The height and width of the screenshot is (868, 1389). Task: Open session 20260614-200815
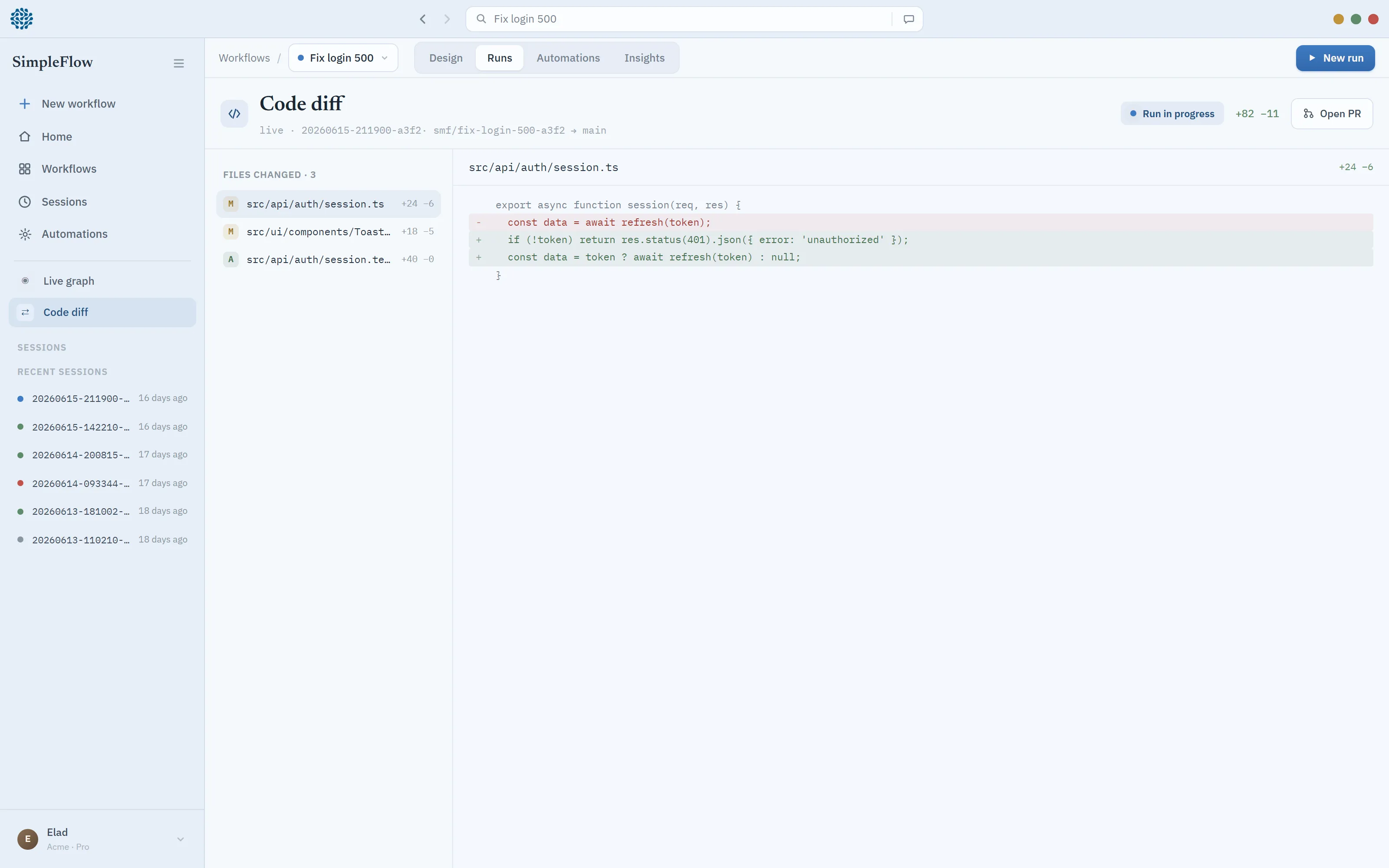pos(102,455)
